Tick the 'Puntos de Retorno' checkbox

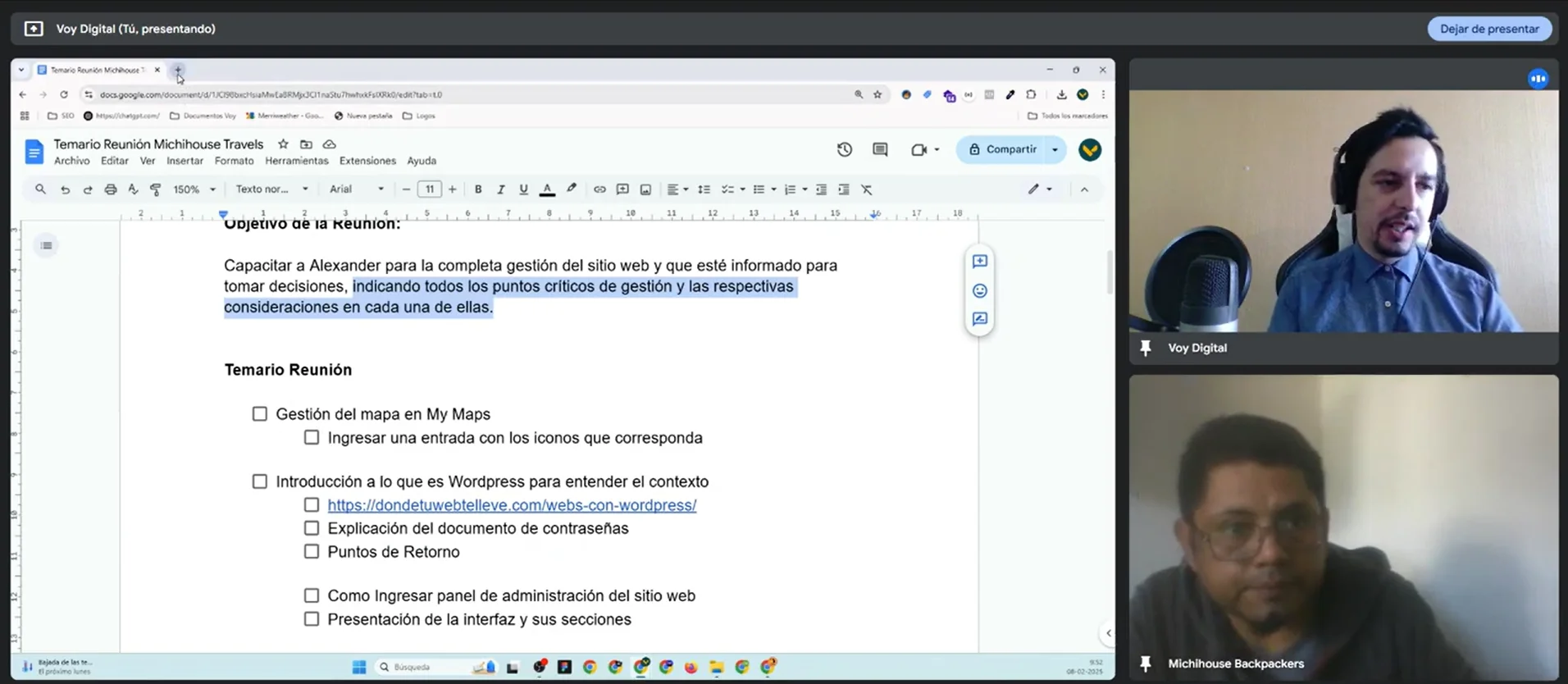(x=312, y=552)
